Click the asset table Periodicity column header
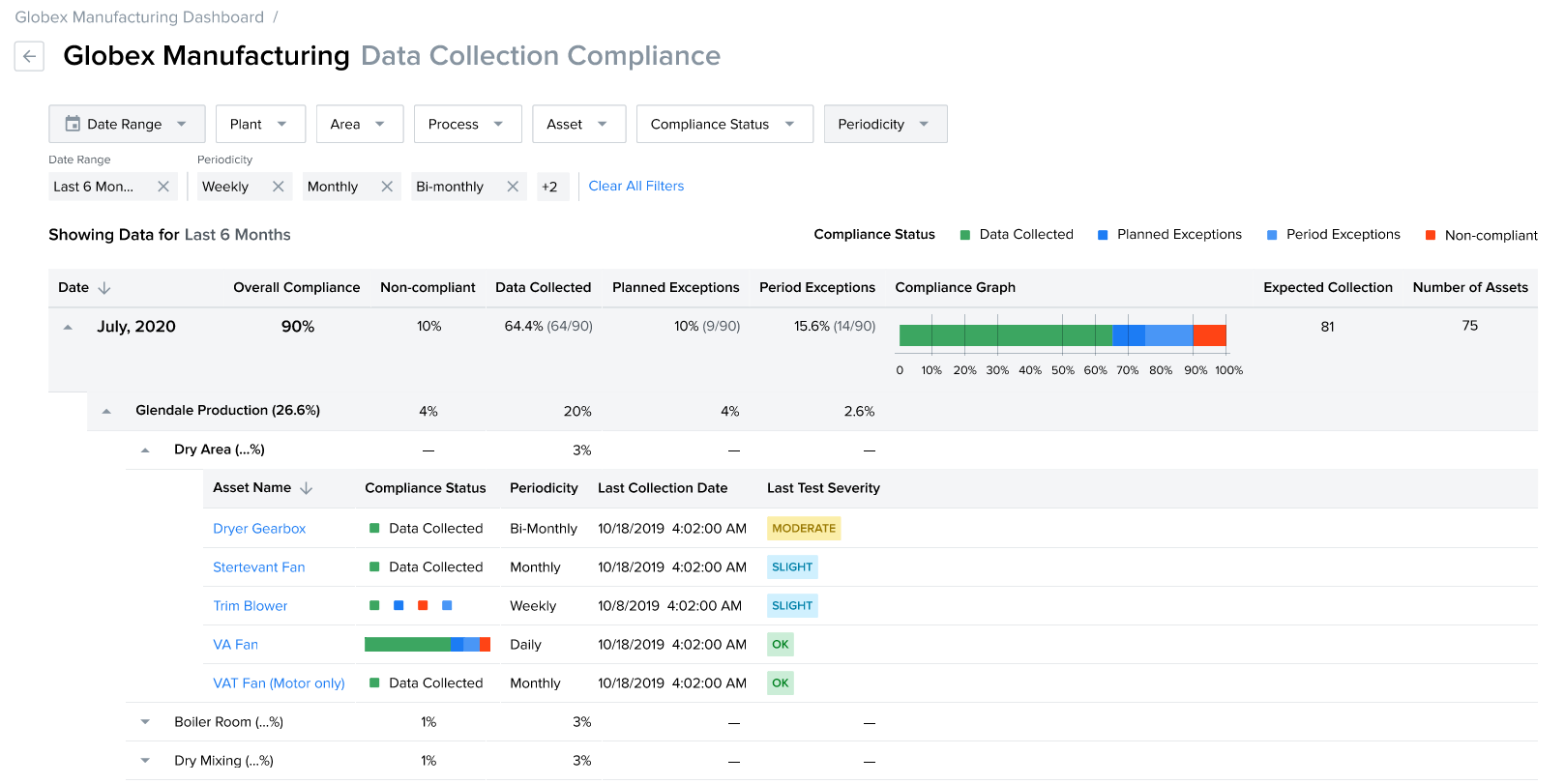 point(544,488)
